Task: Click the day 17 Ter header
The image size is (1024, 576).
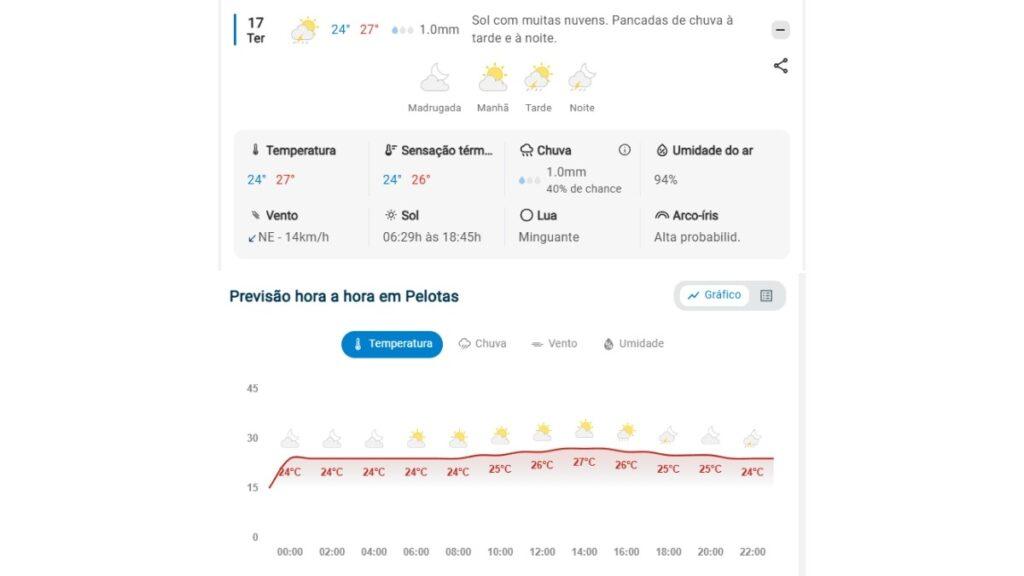Action: pos(256,30)
